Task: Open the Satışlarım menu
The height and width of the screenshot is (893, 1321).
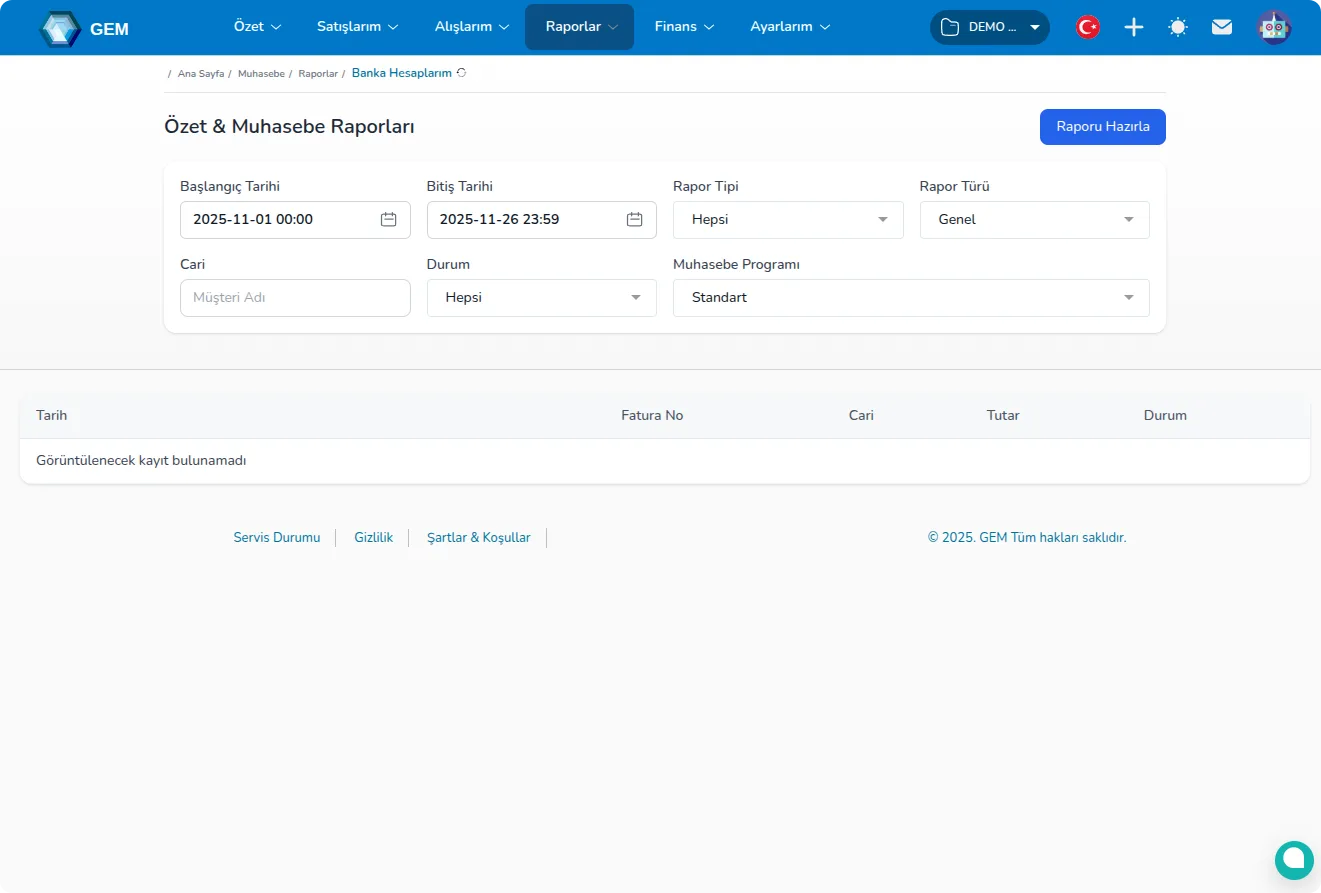Action: (x=357, y=27)
